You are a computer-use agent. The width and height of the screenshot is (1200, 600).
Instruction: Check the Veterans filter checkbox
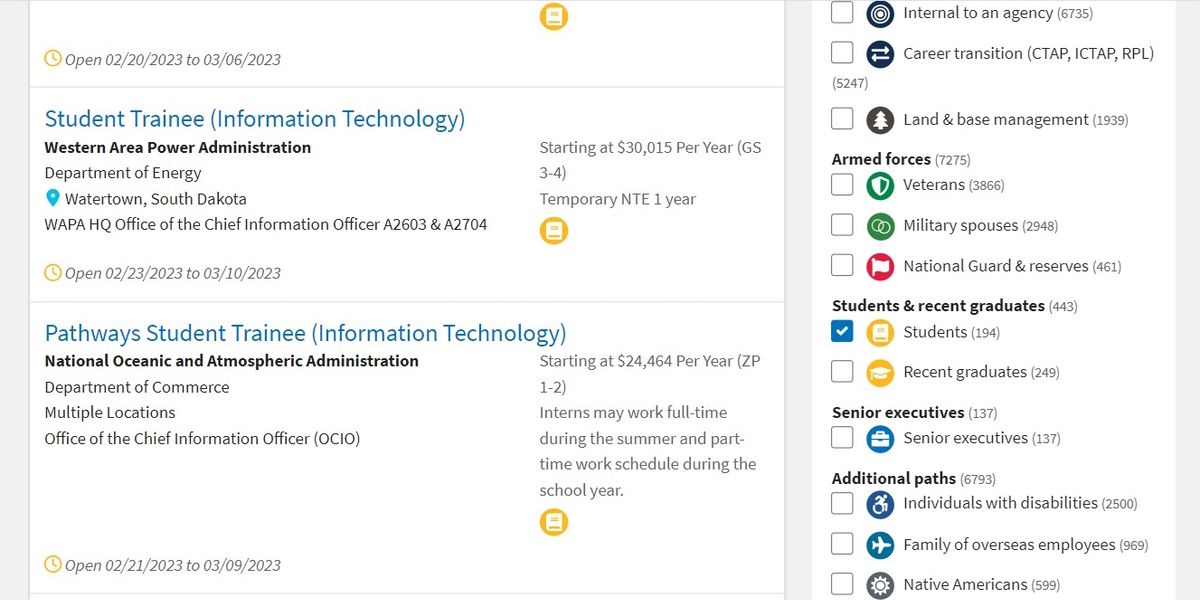pos(842,185)
